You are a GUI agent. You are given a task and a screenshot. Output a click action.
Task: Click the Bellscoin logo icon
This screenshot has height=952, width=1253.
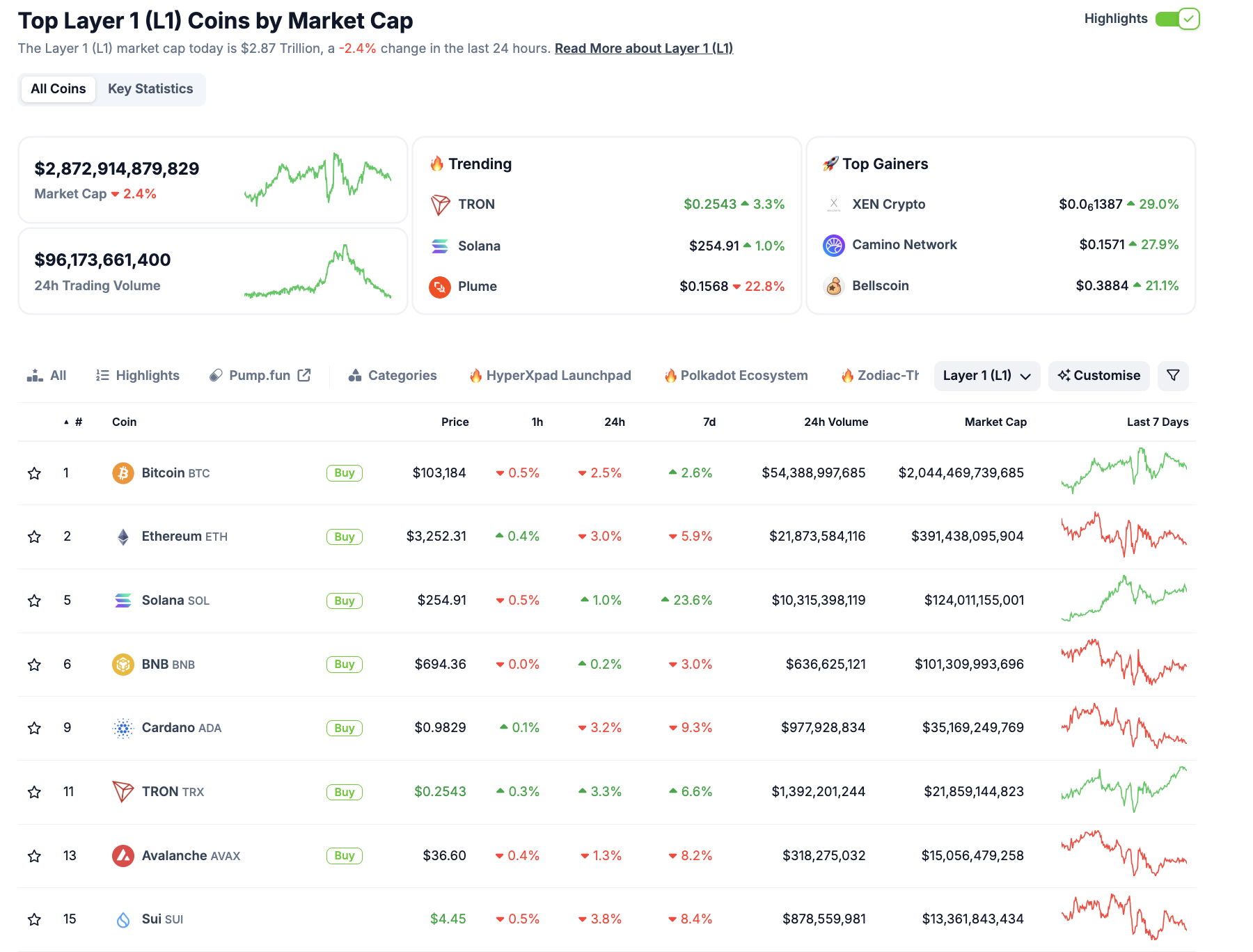[834, 286]
